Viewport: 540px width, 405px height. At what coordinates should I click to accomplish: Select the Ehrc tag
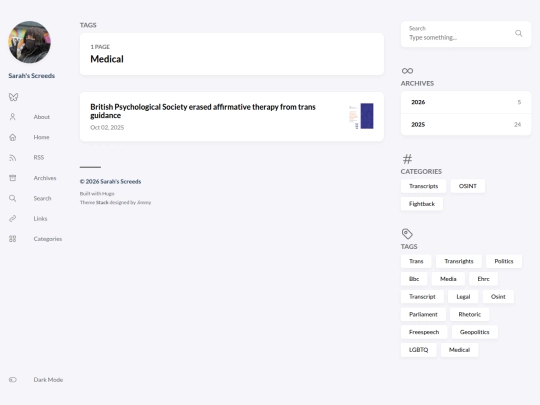483,279
